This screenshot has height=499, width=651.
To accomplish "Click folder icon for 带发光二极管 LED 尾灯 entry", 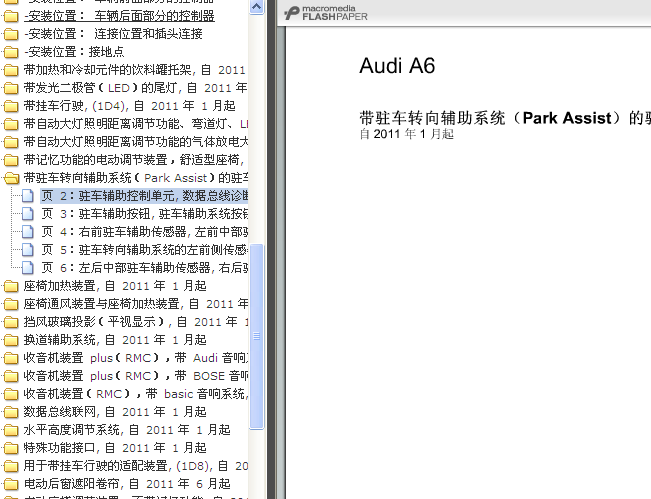I will [x=10, y=88].
